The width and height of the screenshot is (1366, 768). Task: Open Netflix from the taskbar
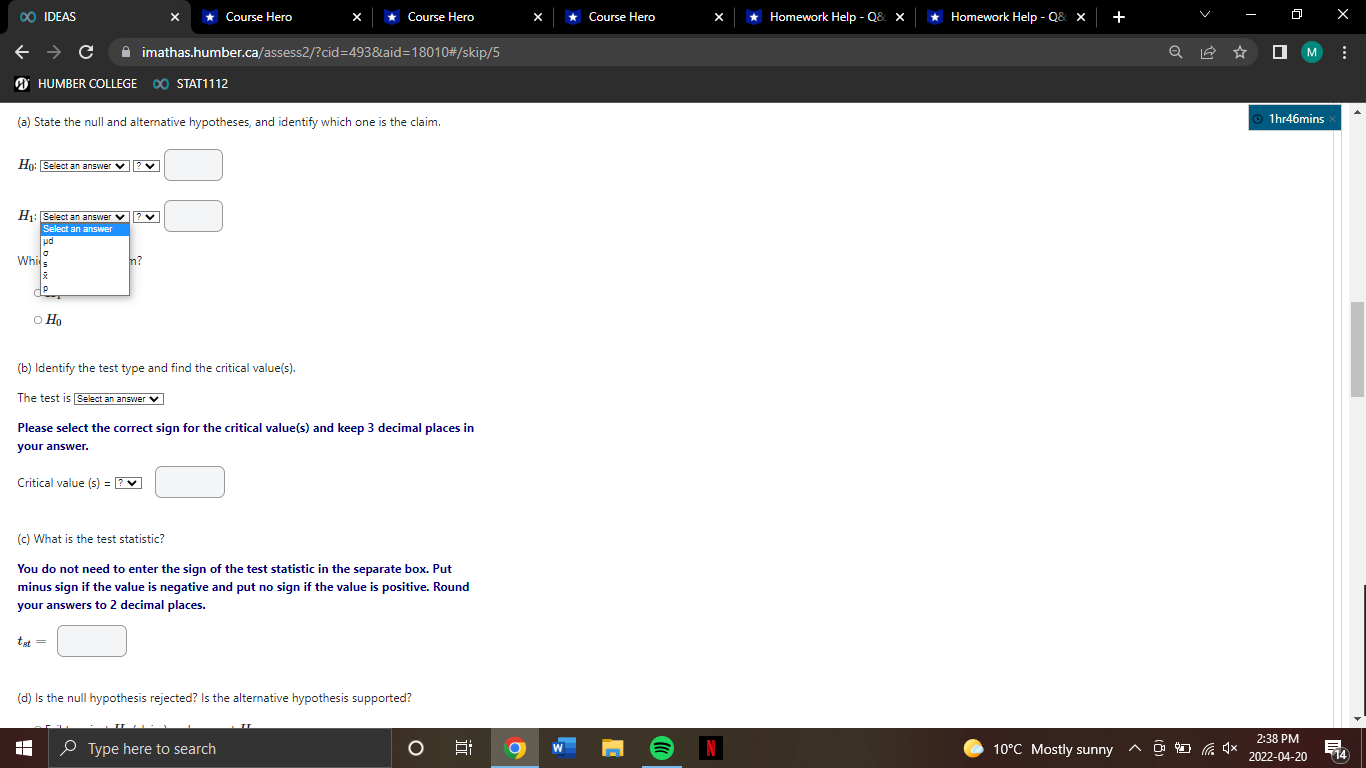(710, 748)
